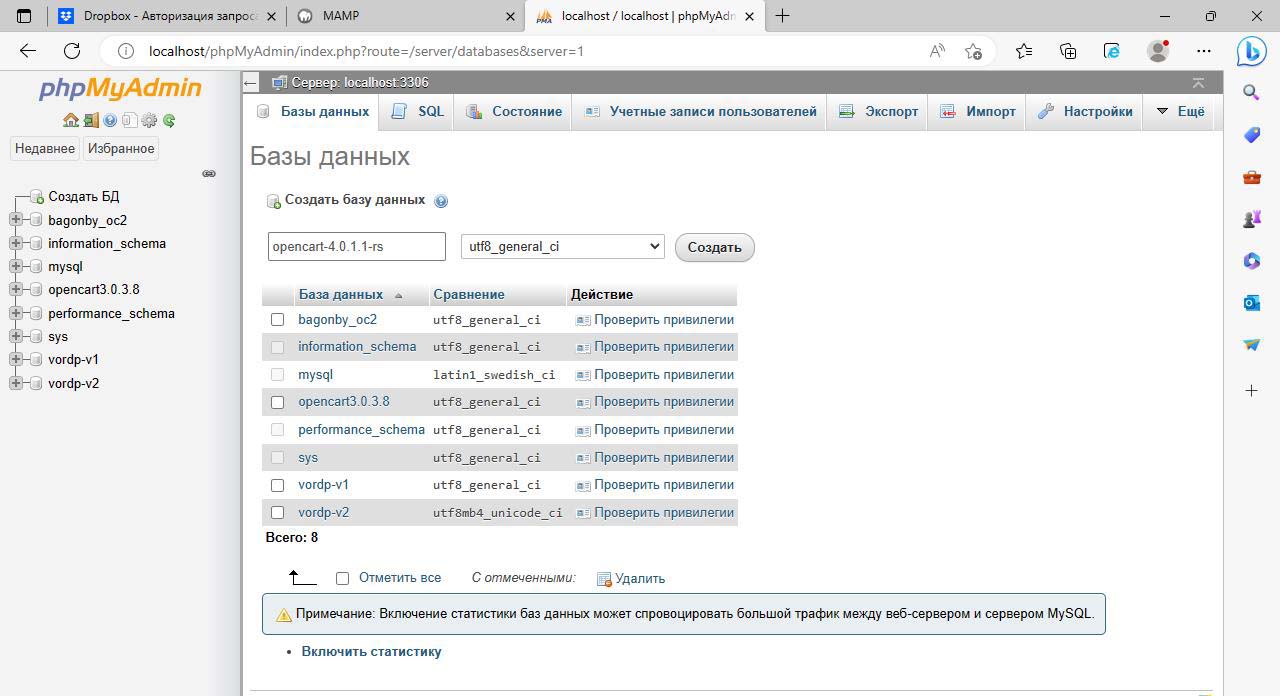
Task: Tick the vordp-v1 database checkbox
Action: point(278,485)
